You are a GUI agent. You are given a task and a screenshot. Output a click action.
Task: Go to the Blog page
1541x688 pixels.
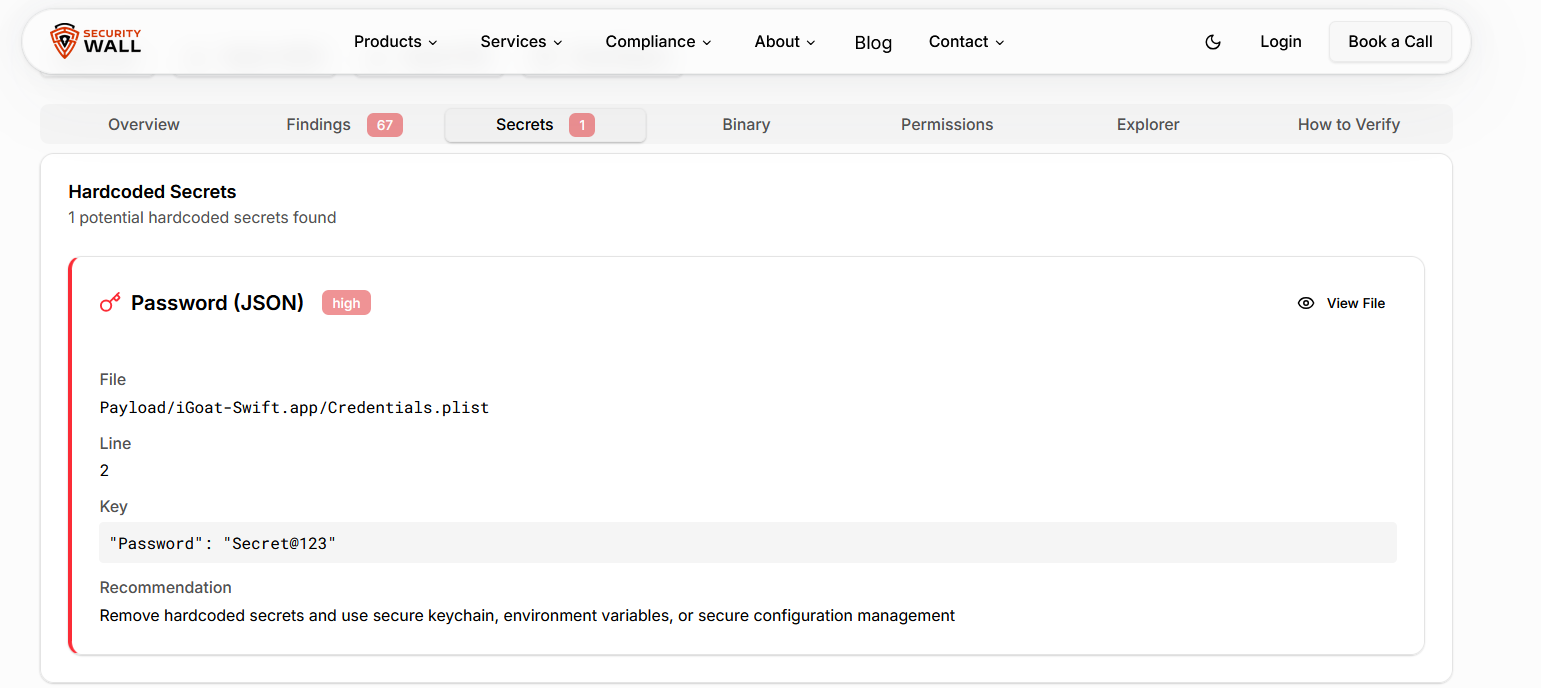(873, 43)
